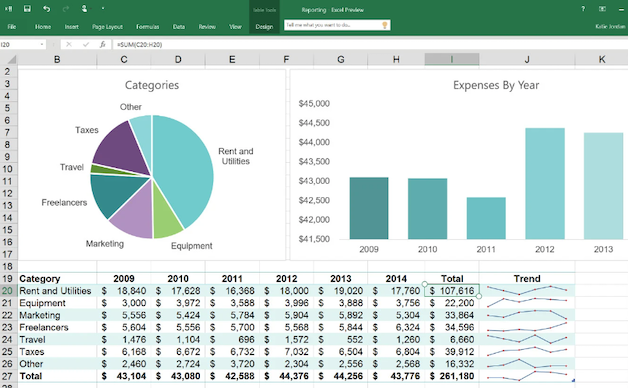Select column C header
Image resolution: width=628 pixels, height=388 pixels.
[124, 60]
